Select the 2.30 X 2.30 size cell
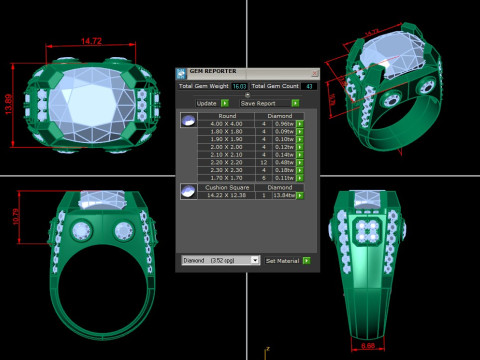 click(x=226, y=170)
